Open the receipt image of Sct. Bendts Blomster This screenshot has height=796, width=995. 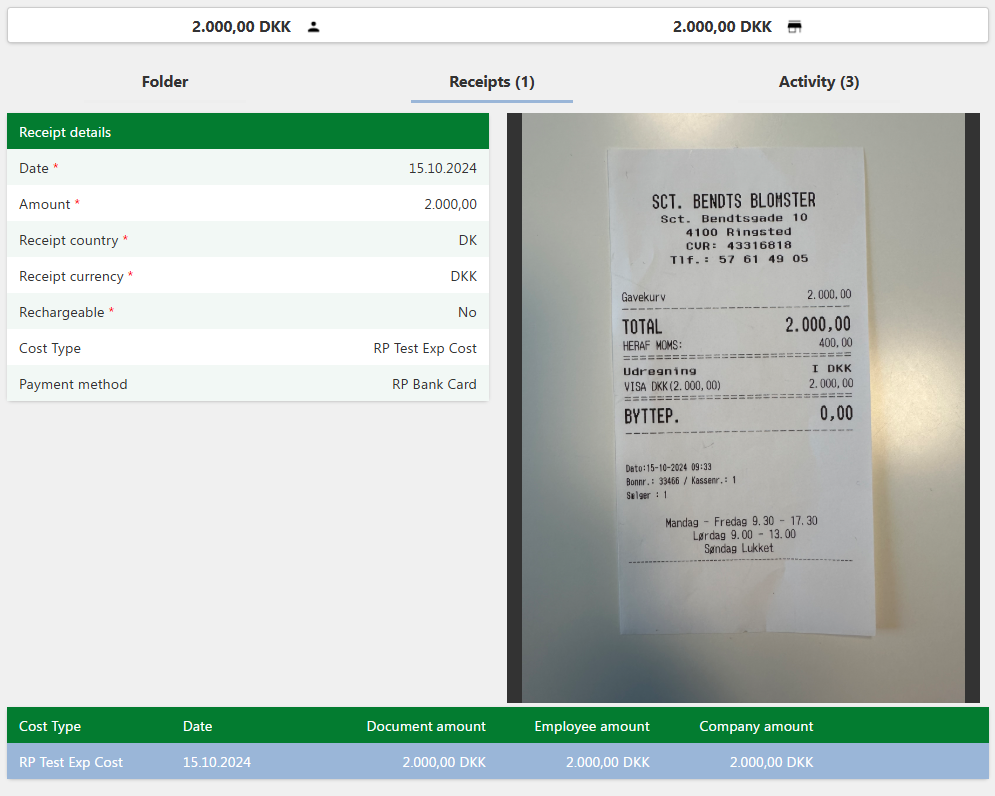tap(743, 408)
